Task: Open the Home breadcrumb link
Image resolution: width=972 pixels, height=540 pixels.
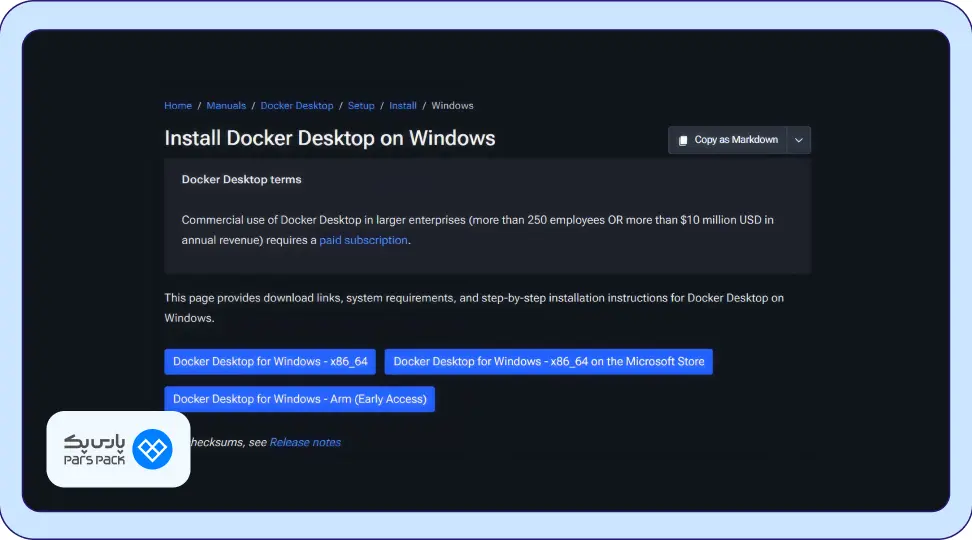Action: (178, 106)
